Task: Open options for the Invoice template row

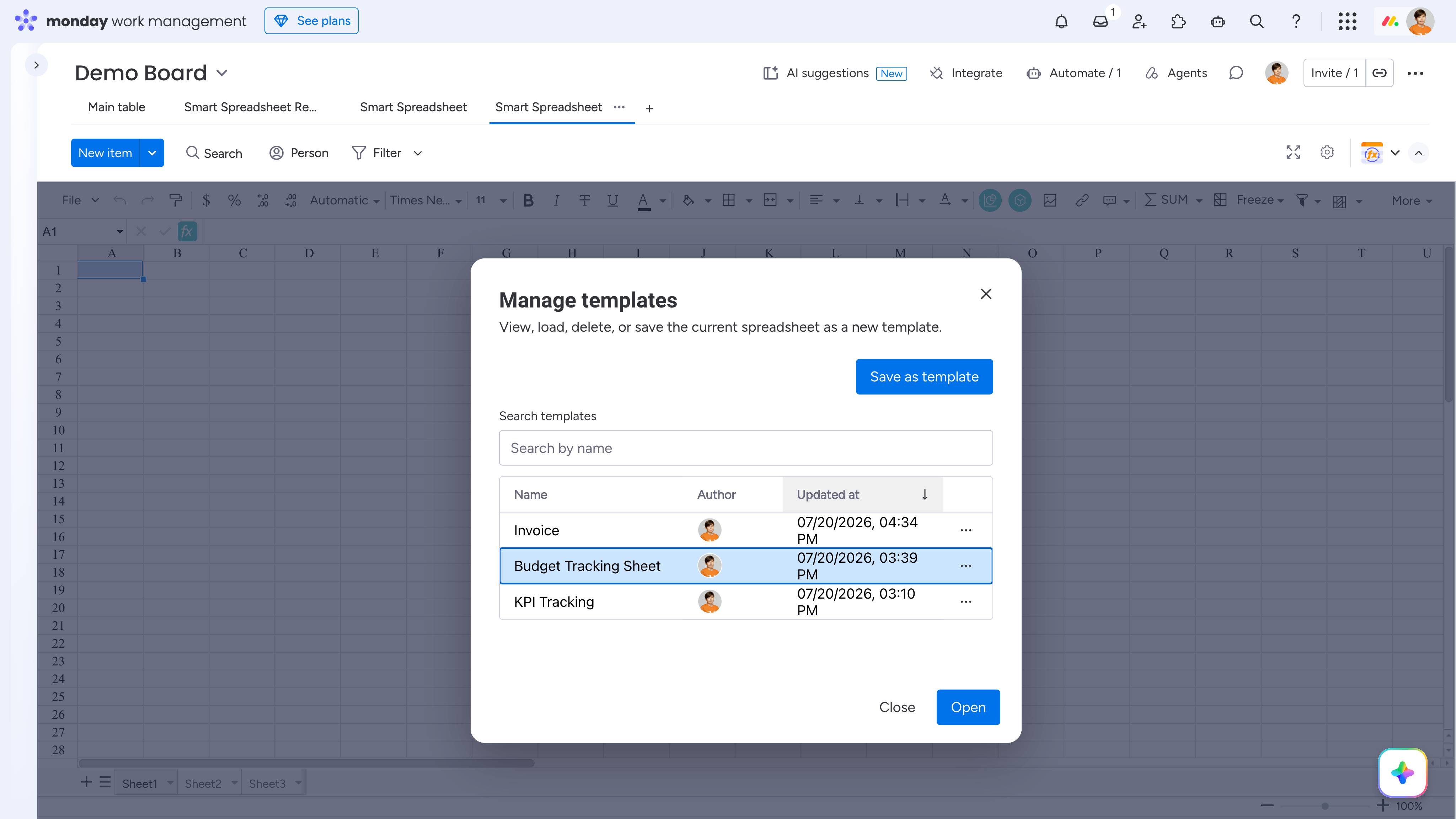Action: pos(966,530)
